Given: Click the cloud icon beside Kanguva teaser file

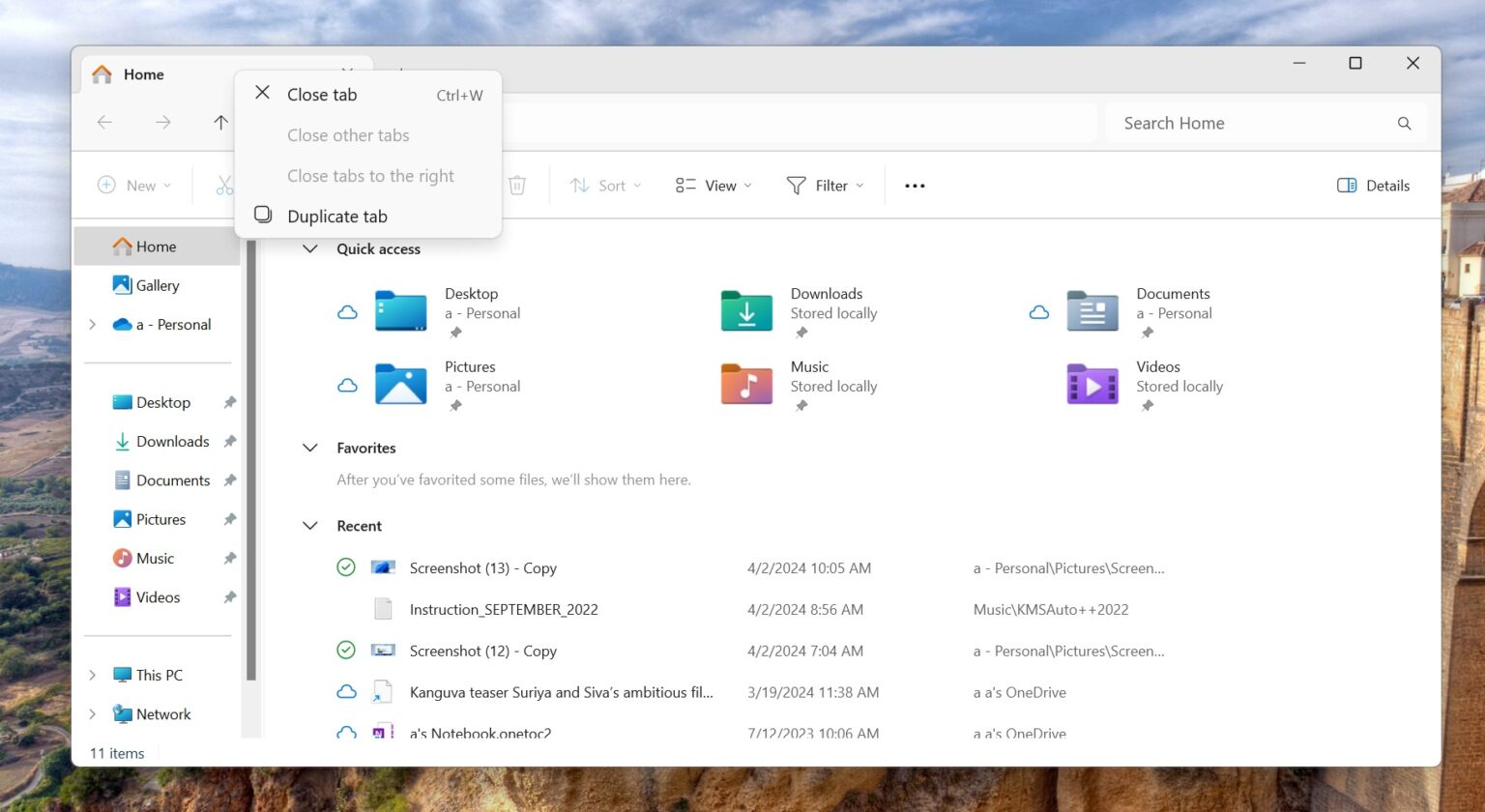Looking at the screenshot, I should (x=346, y=691).
